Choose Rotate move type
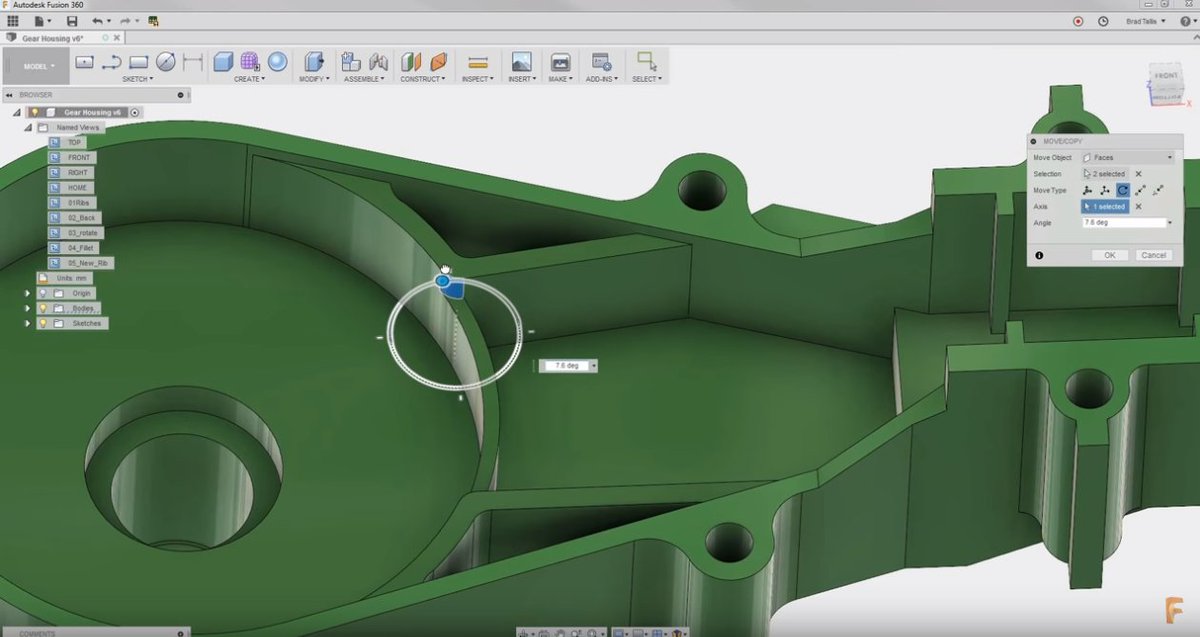This screenshot has width=1200, height=637. [x=1123, y=190]
